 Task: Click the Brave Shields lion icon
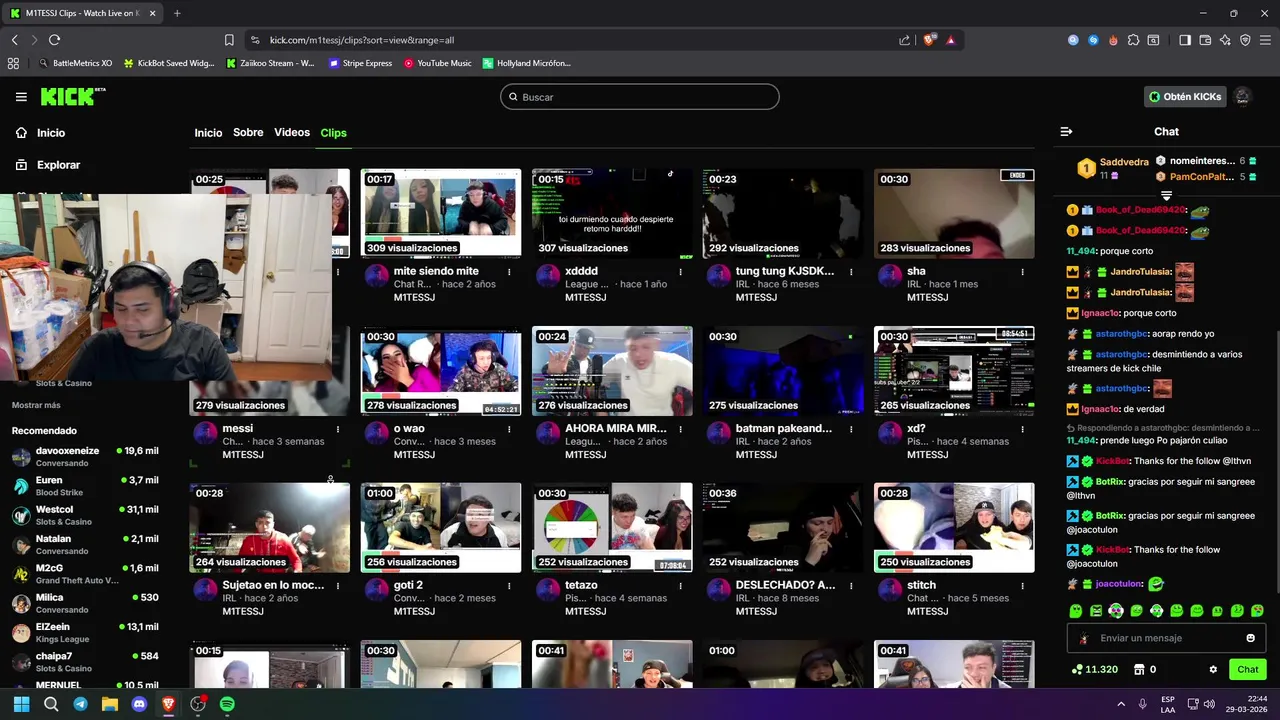click(930, 40)
